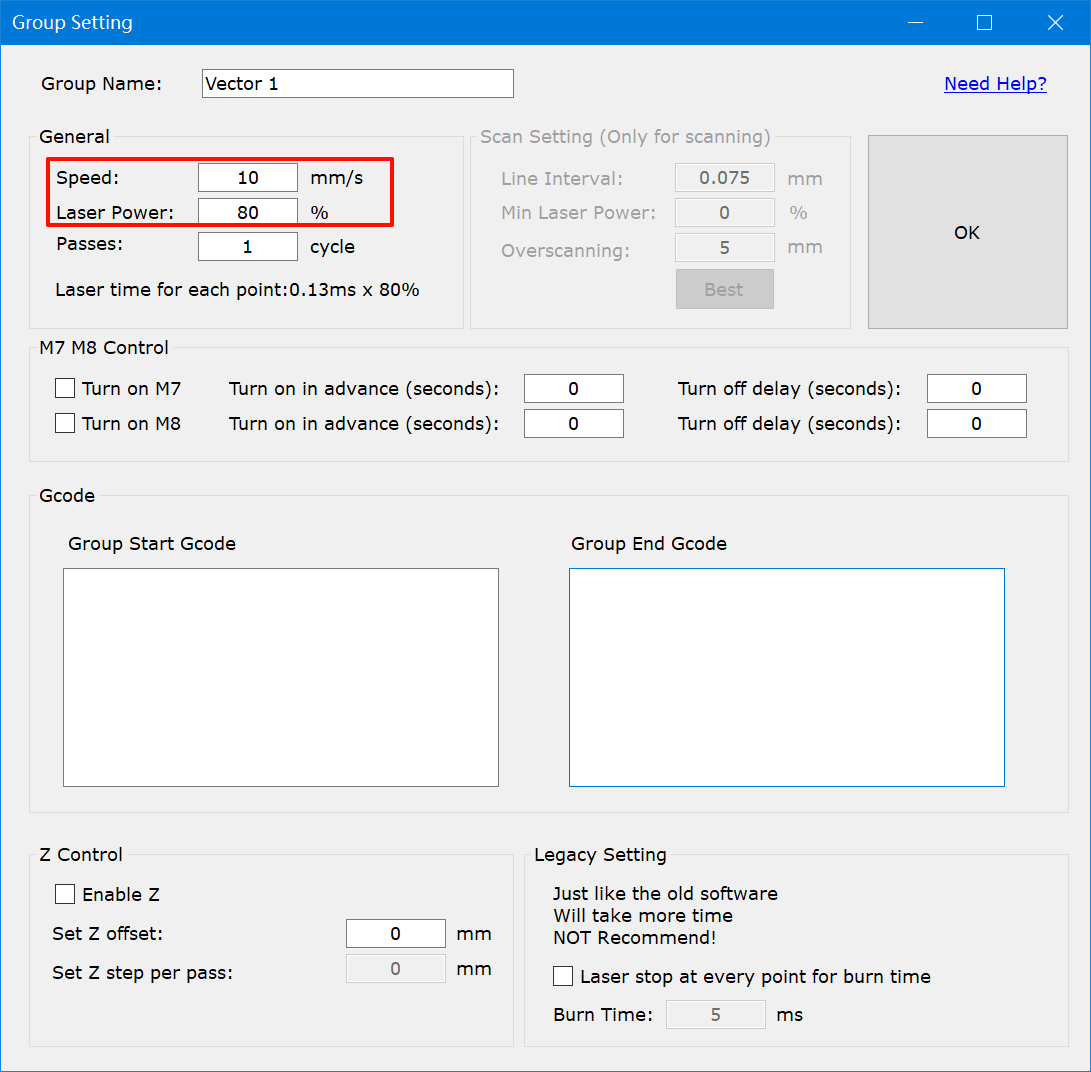Click the Set Z offset field
Screen dimensions: 1091x1072
point(395,934)
